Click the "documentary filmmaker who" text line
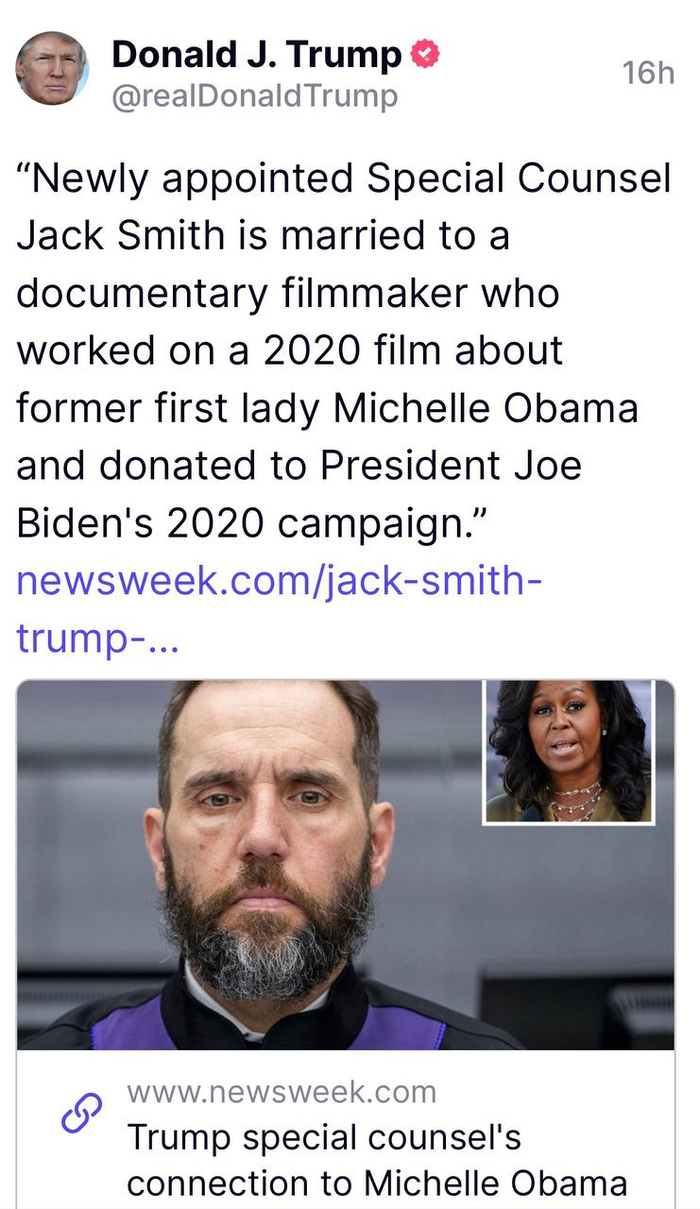Viewport: 700px width, 1209px height. click(288, 294)
